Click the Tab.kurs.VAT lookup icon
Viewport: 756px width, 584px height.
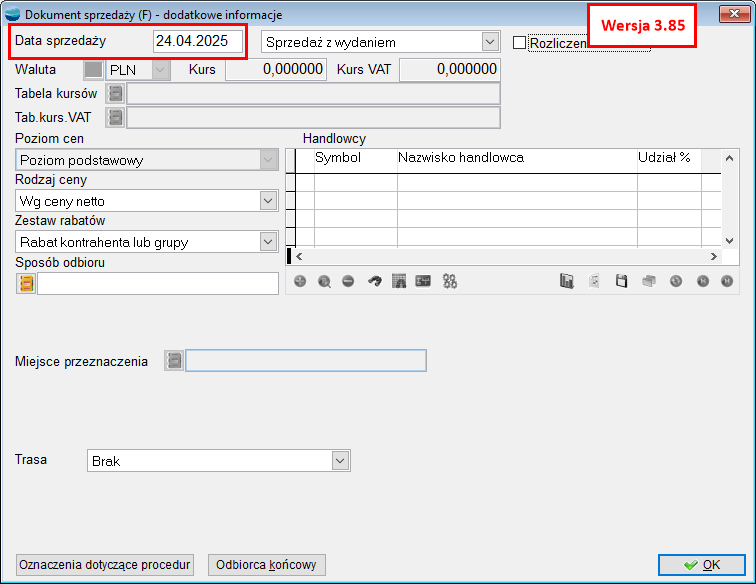click(115, 118)
